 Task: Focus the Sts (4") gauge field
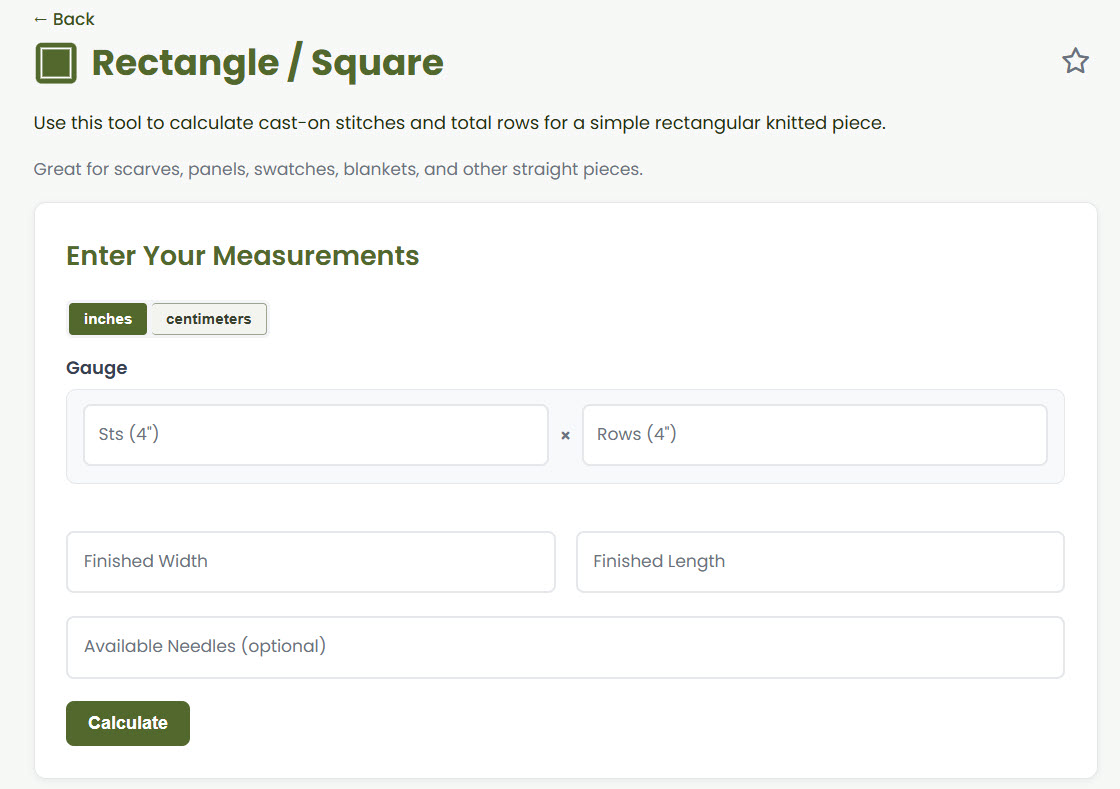click(316, 435)
